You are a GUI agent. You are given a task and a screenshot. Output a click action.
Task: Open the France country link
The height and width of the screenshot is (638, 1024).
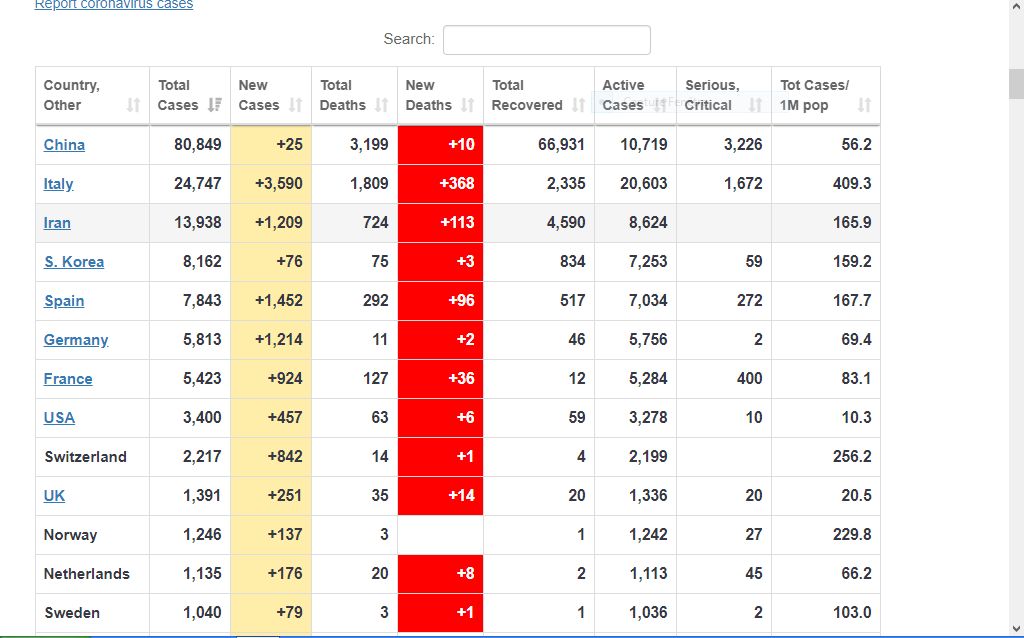point(68,379)
